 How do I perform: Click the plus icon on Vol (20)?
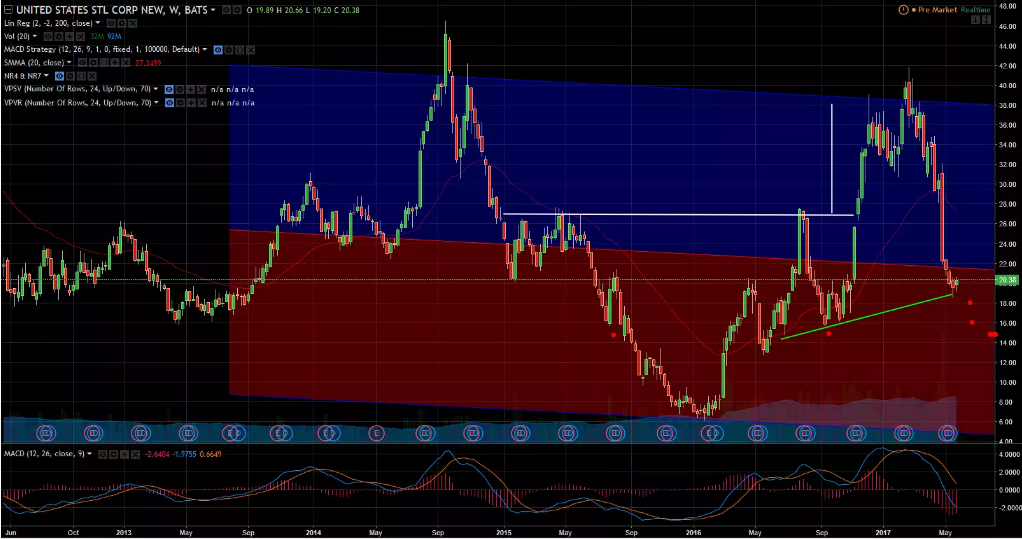[x=70, y=36]
